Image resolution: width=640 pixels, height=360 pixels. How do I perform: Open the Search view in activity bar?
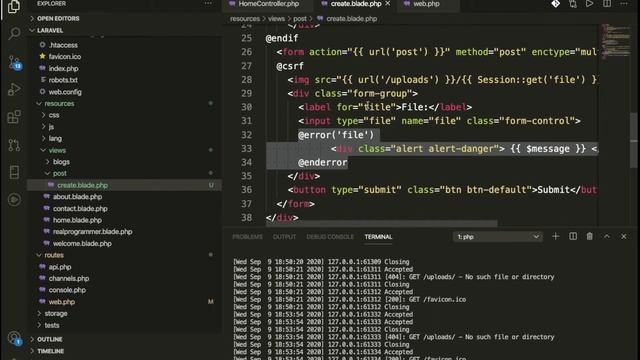click(14, 33)
